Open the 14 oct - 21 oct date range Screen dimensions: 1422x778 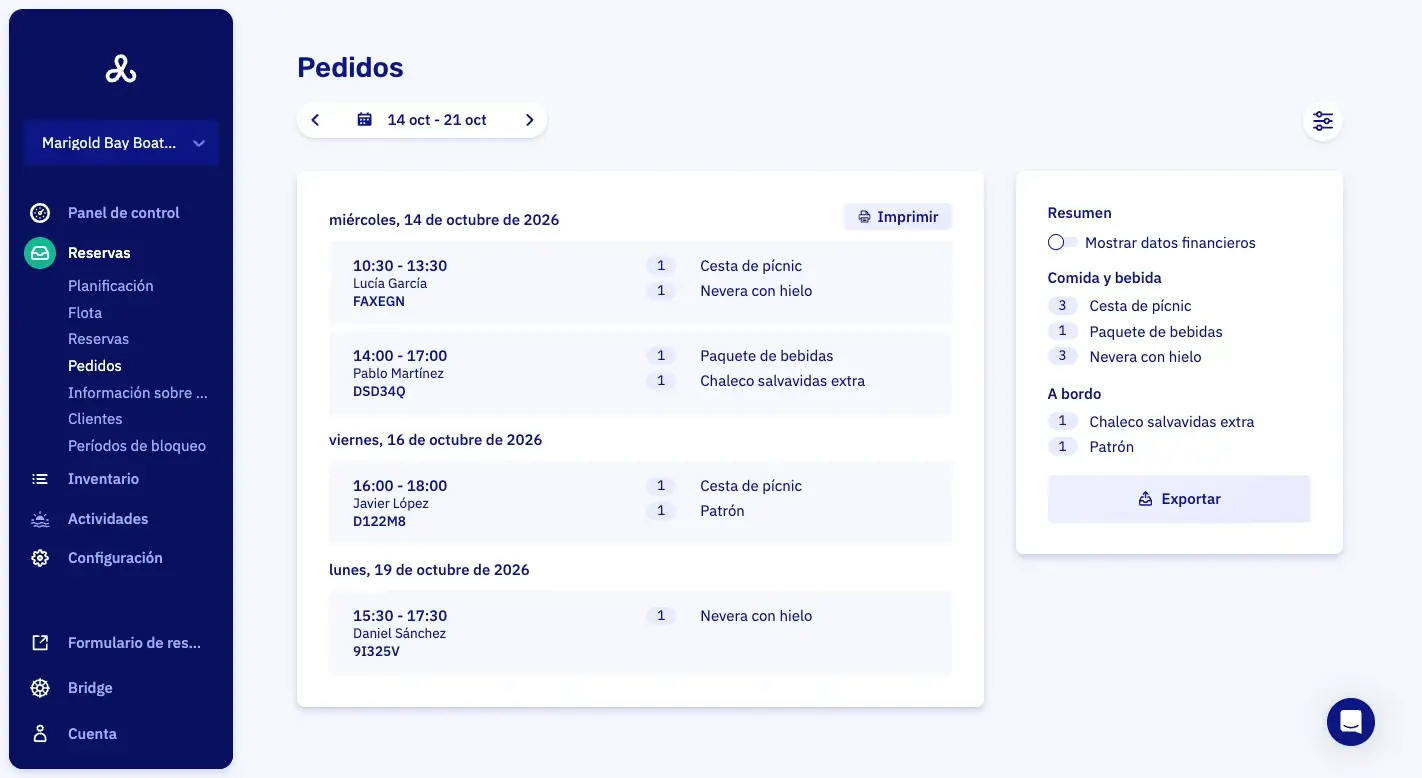tap(437, 120)
